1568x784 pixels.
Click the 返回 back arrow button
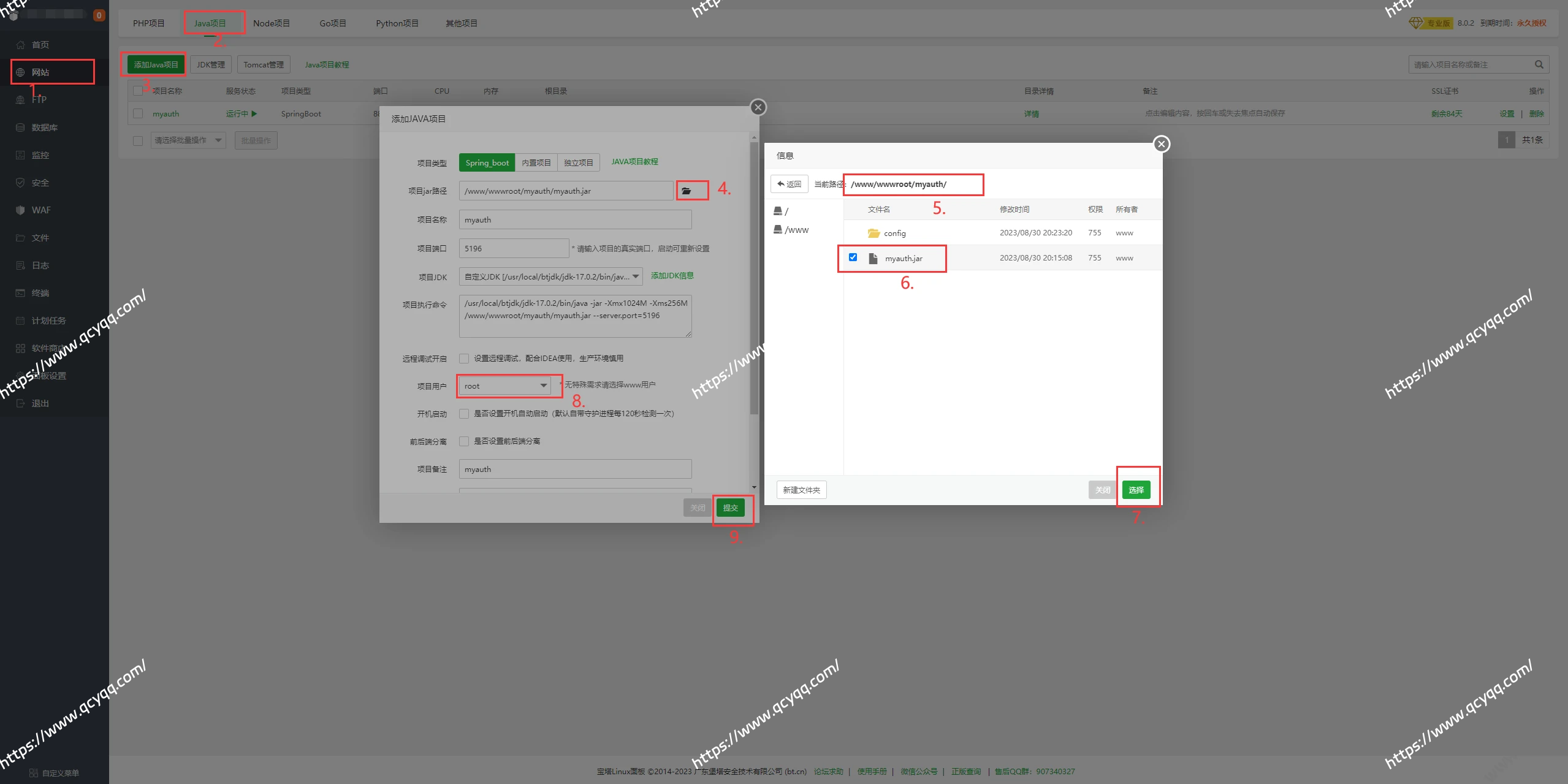[790, 184]
